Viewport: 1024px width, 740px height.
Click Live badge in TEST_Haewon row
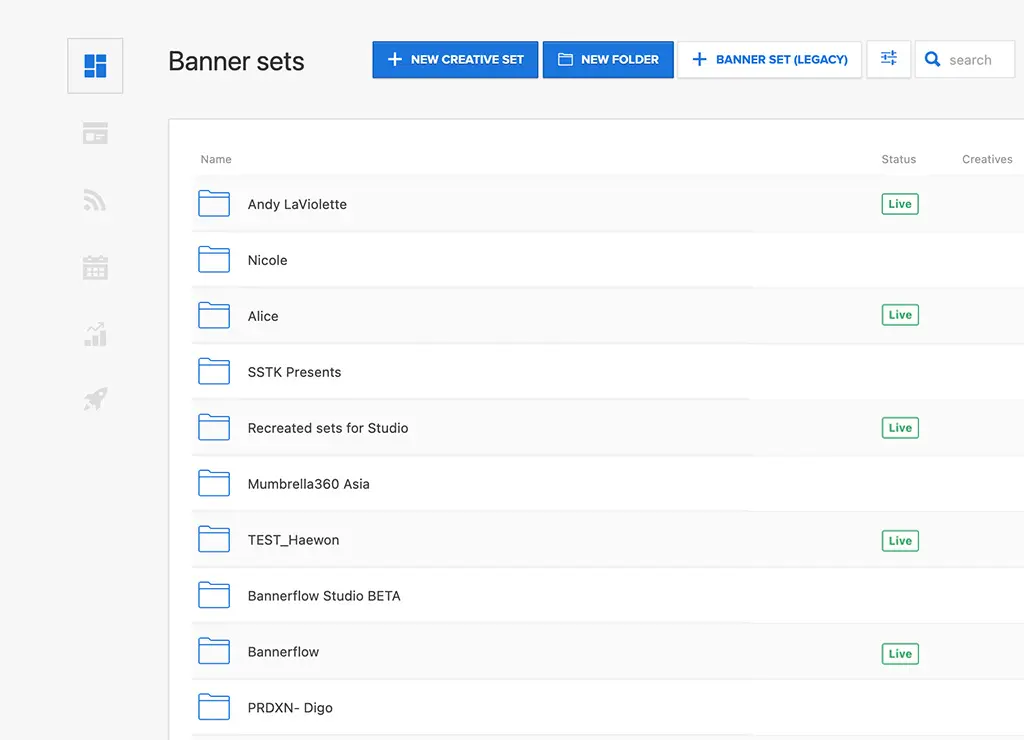pos(900,541)
